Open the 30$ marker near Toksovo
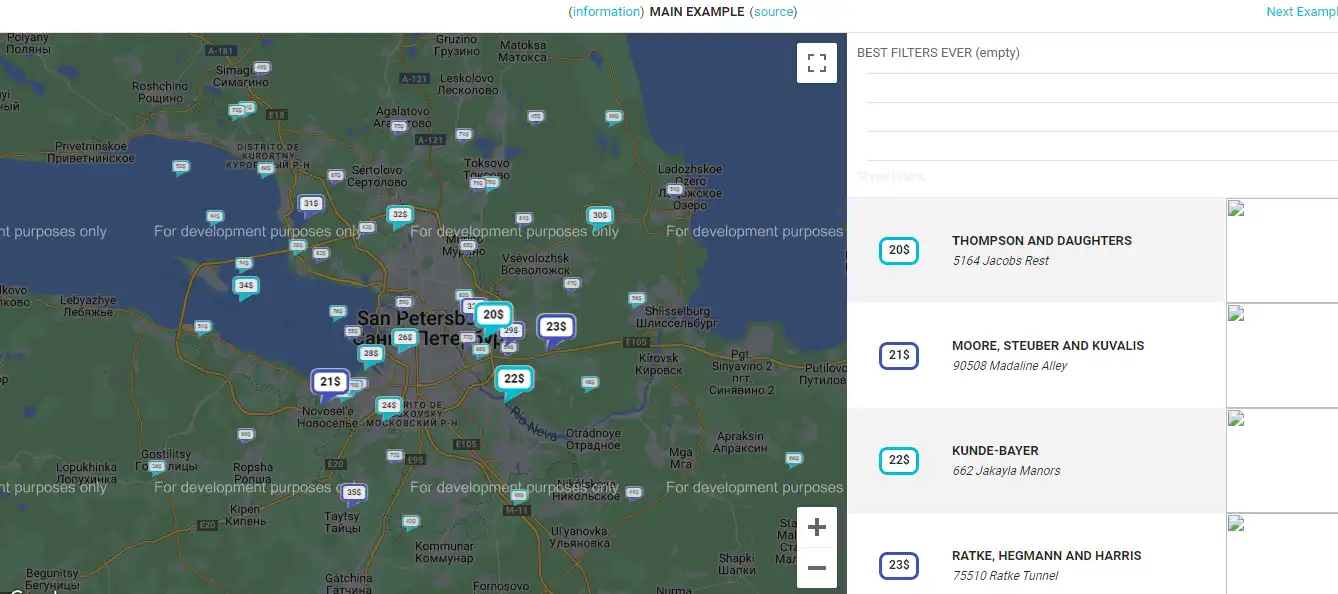Viewport: 1338px width, 594px height. click(x=598, y=215)
